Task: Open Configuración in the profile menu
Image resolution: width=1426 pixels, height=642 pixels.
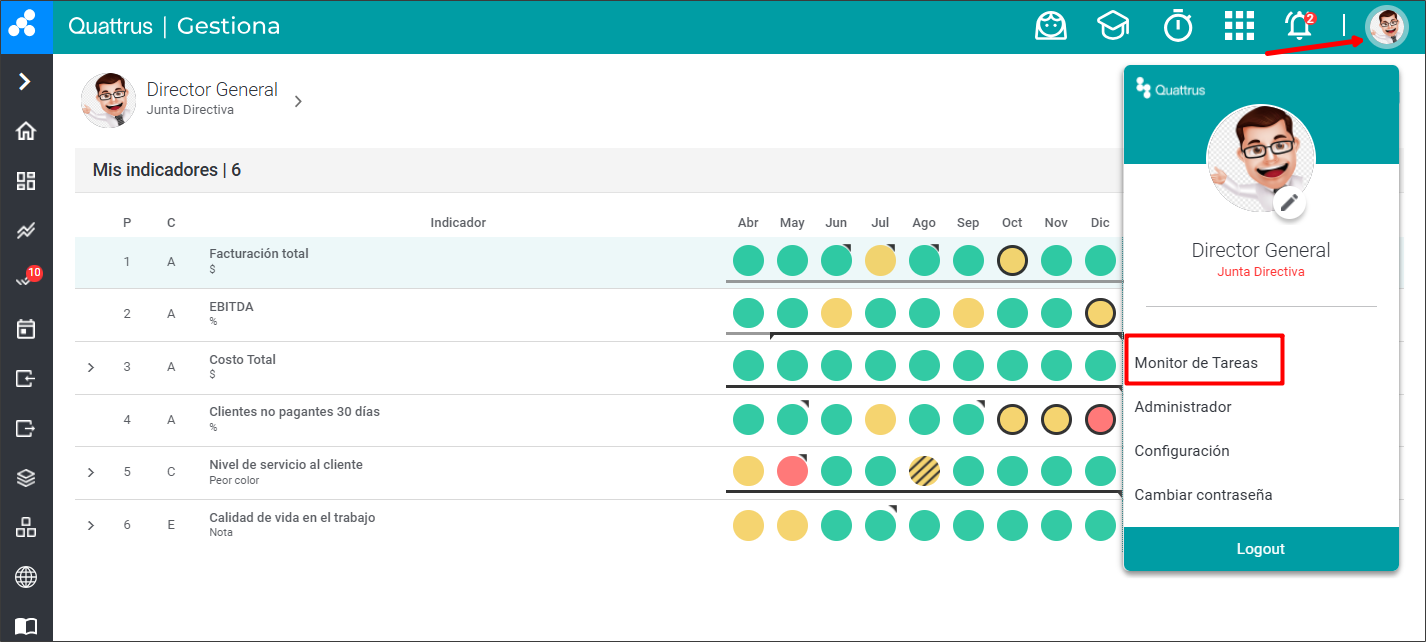Action: [x=1181, y=451]
